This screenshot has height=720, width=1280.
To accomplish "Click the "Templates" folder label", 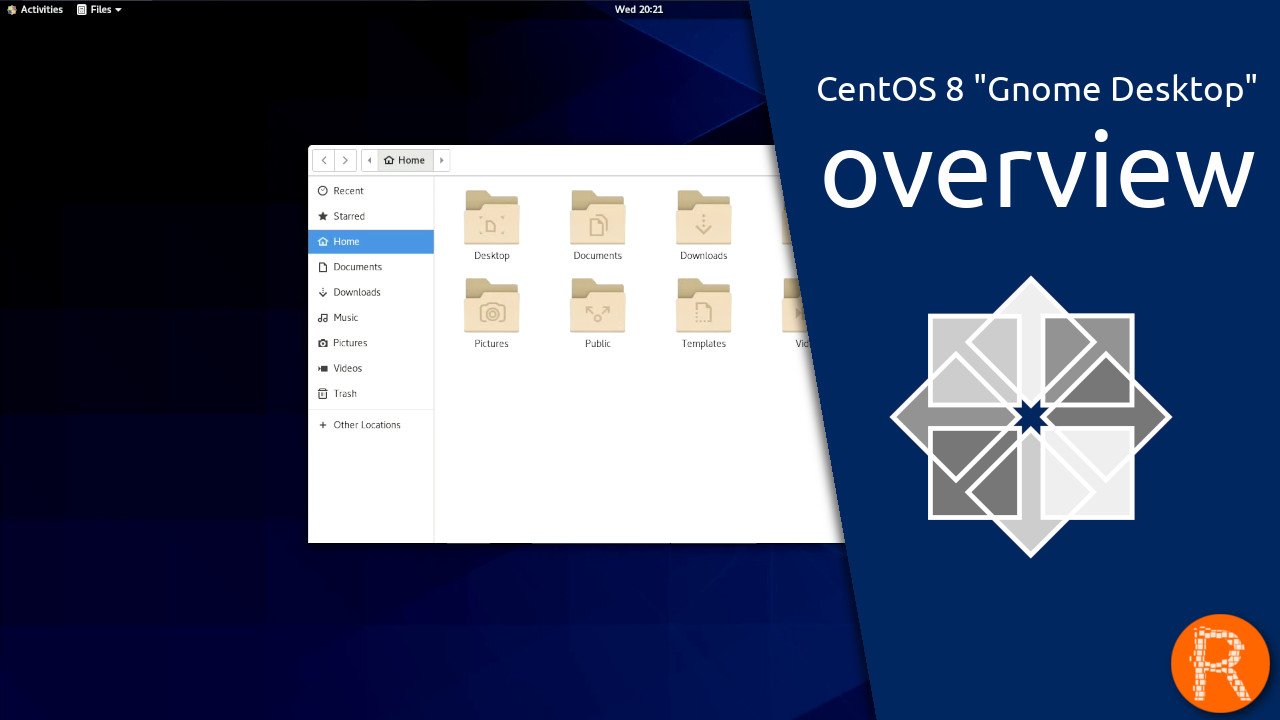I will [x=704, y=344].
